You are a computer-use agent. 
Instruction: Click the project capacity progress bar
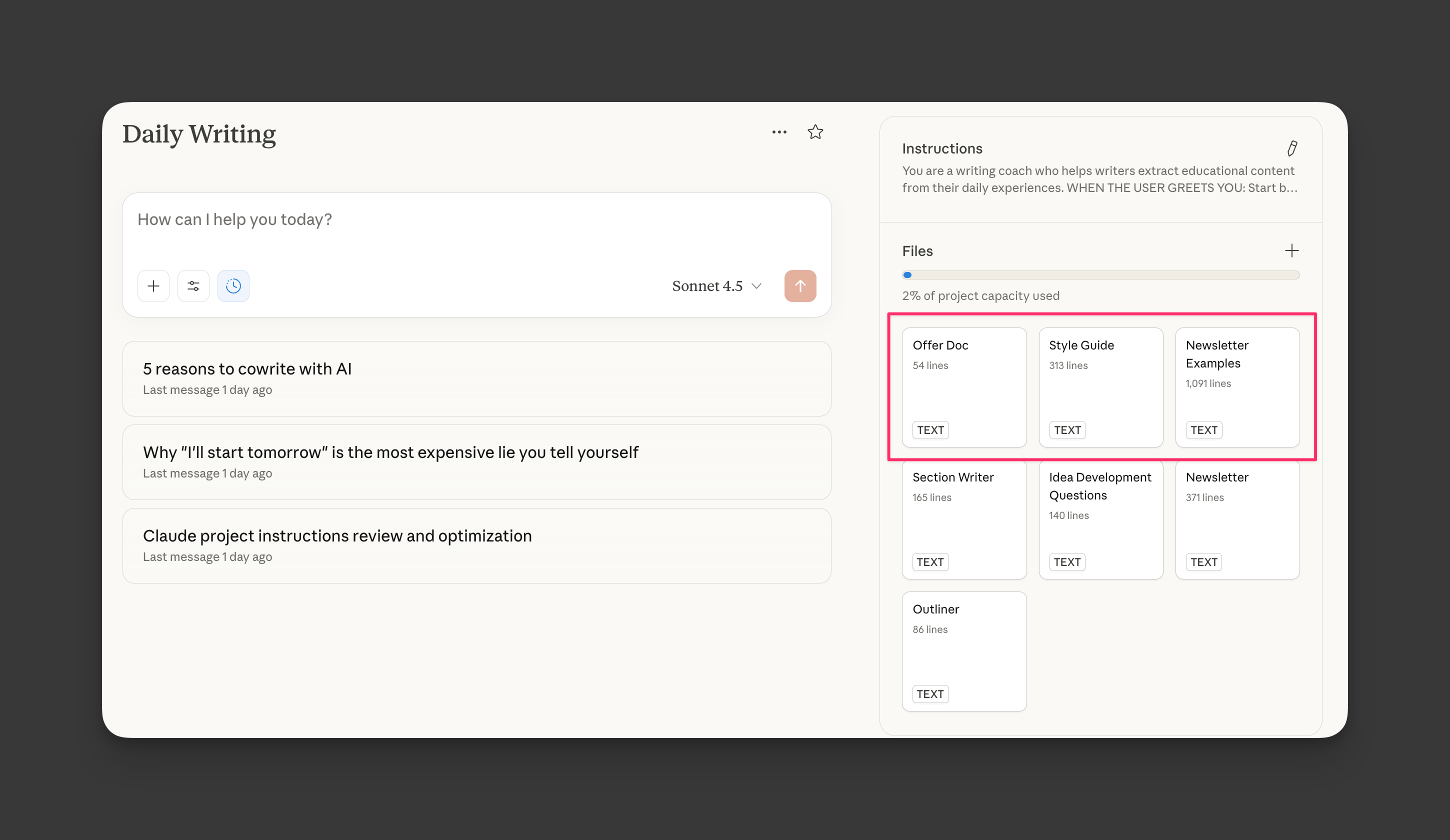tap(1100, 275)
